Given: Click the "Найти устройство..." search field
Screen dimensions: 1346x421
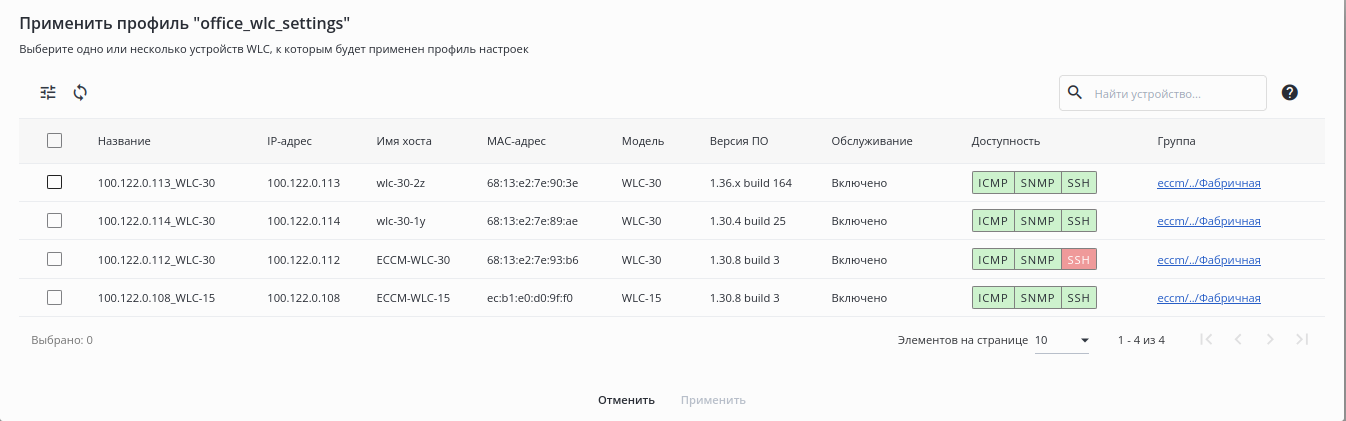Looking at the screenshot, I should tap(1175, 93).
